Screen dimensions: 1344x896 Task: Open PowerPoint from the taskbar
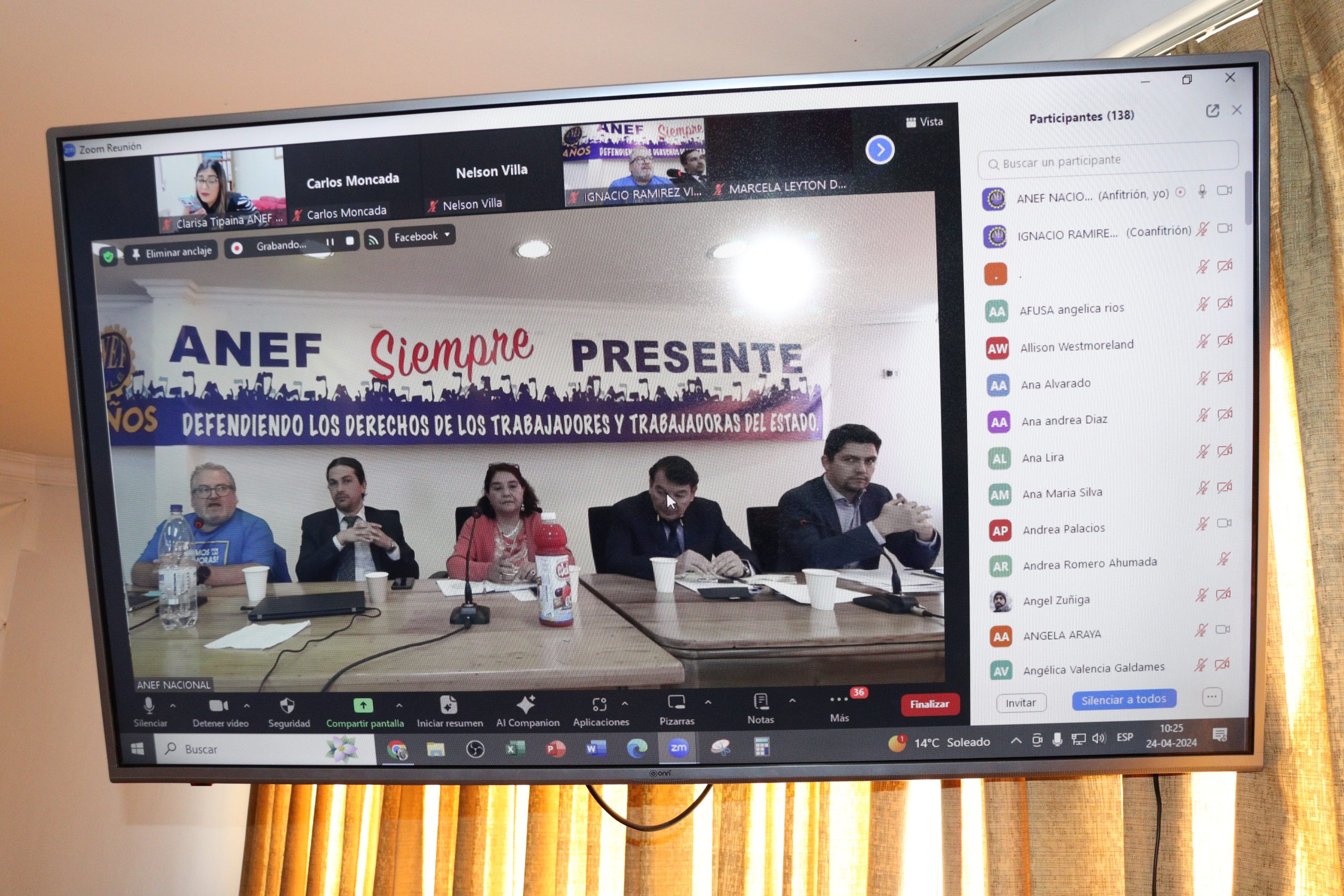click(554, 748)
